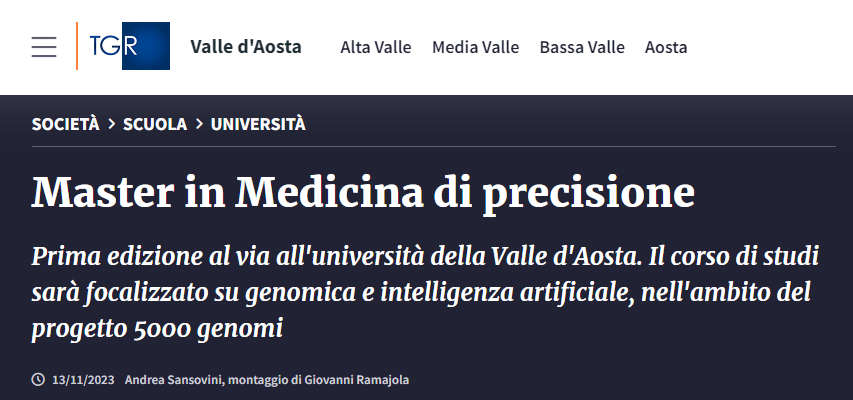The width and height of the screenshot is (853, 400).
Task: Click the publication date 13/11/2023
Action: [80, 380]
